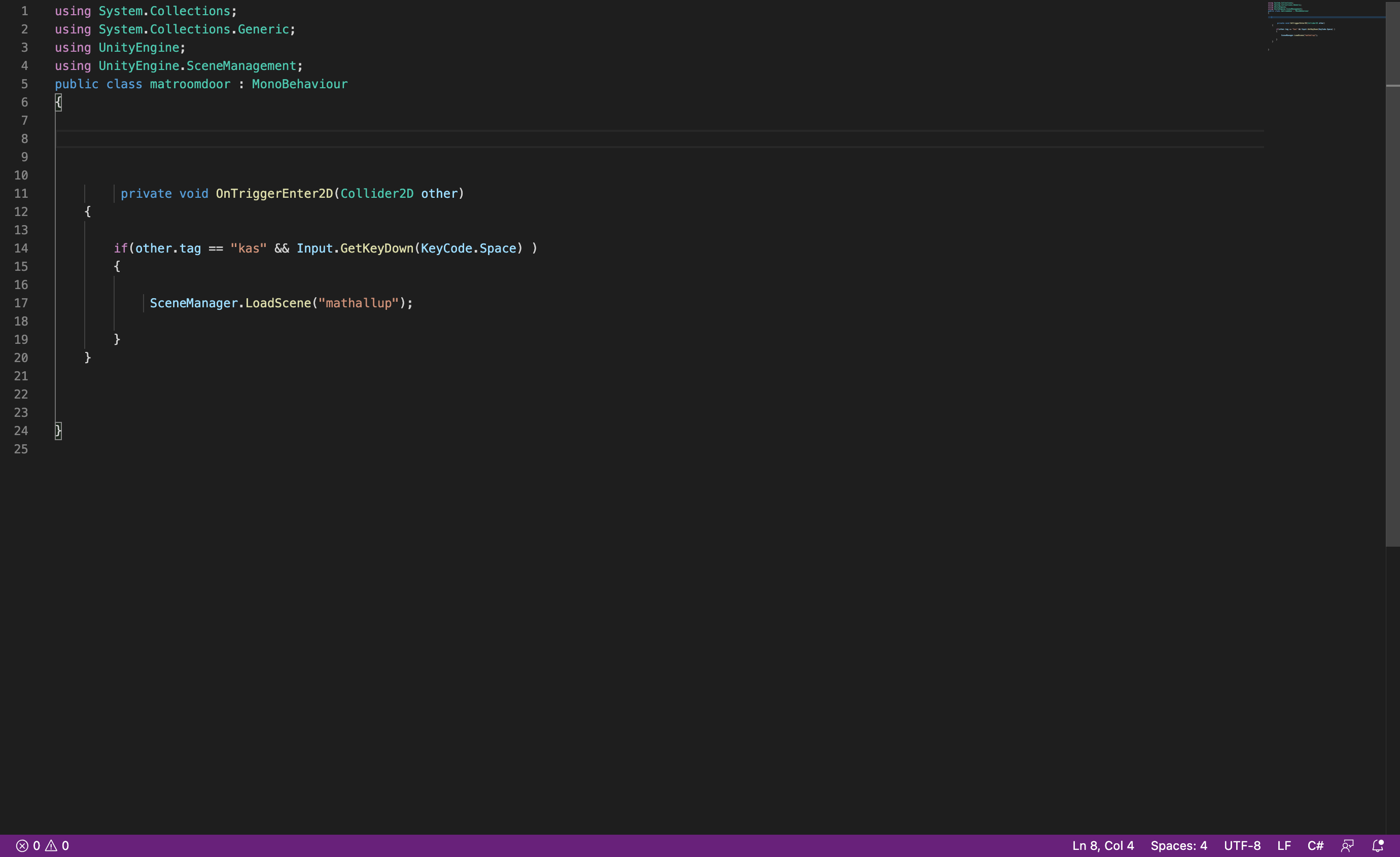This screenshot has height=857, width=1400.
Task: Click the Collider2D parameter type
Action: 377,194
